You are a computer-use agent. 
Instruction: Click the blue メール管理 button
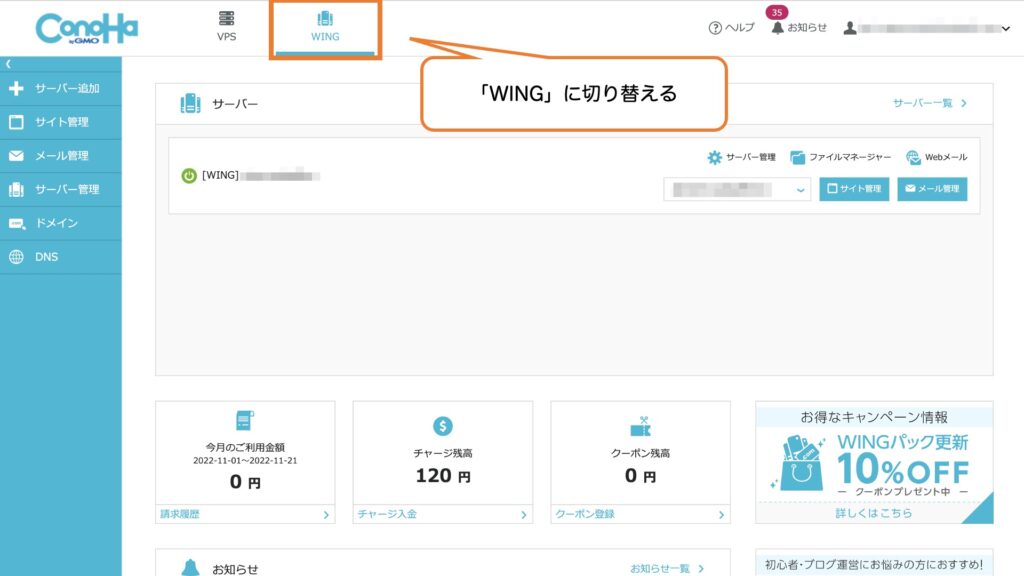pyautogui.click(x=932, y=189)
